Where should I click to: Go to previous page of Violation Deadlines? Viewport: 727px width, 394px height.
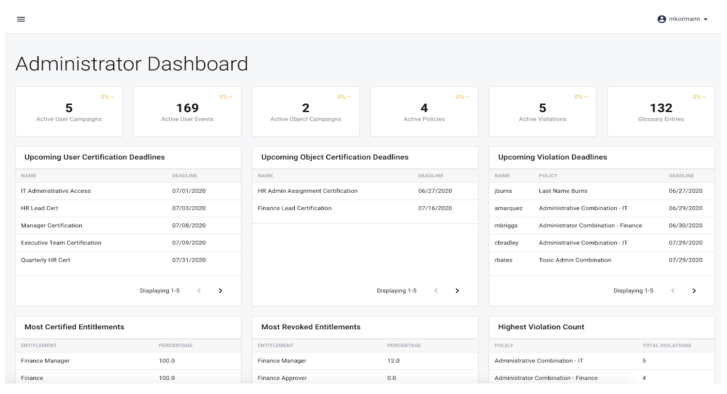point(673,291)
